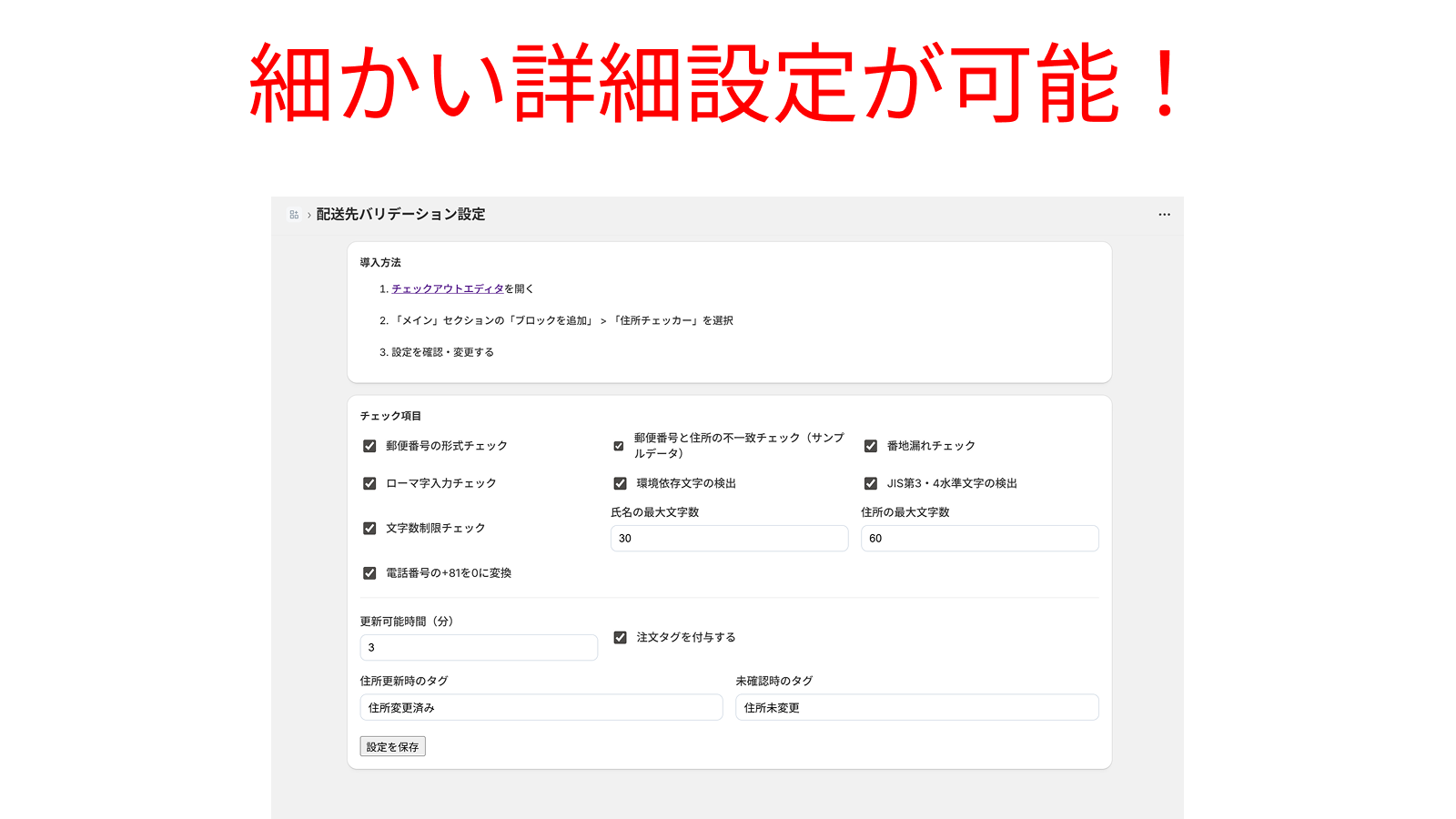Toggle 郵便番号と住所の不一致チェック checkbox
This screenshot has height=819, width=1456.
[x=619, y=446]
